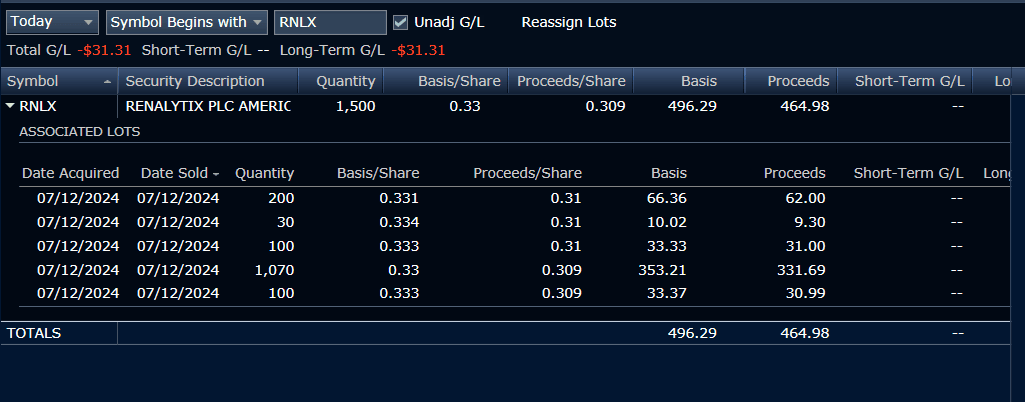Open the Today date range dropdown

[x=53, y=22]
